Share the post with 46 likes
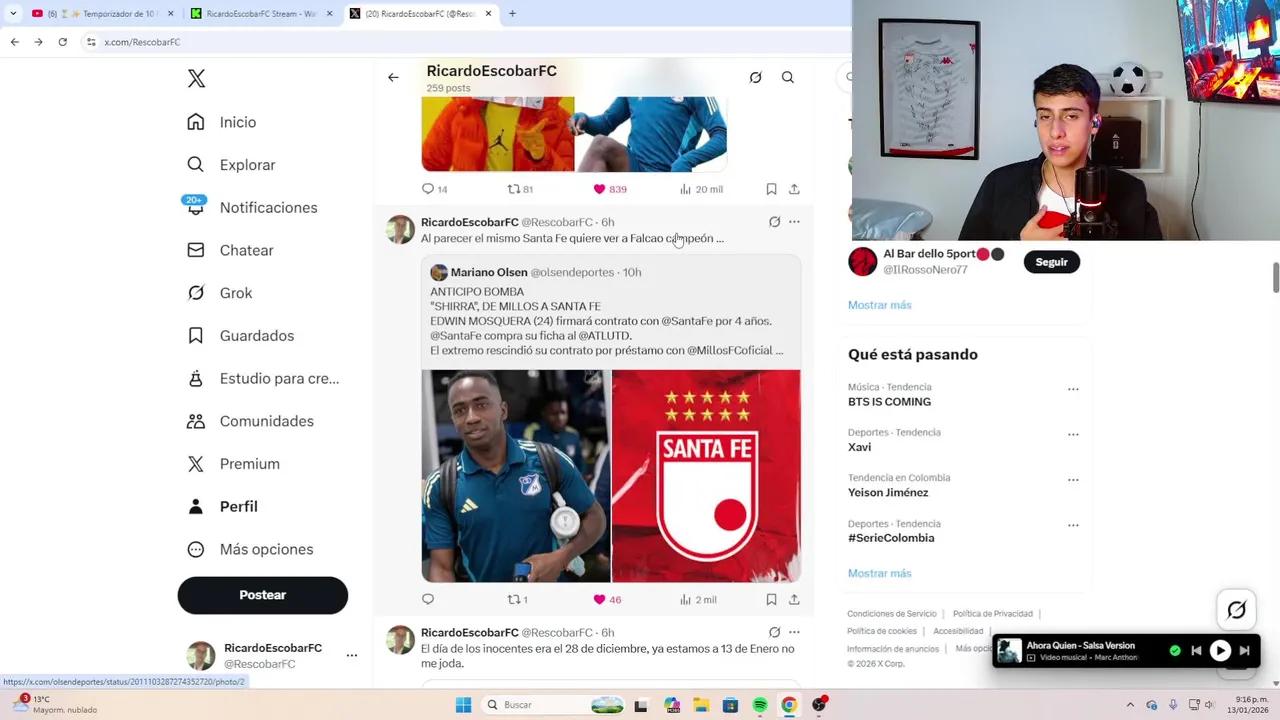1280x720 pixels. tap(794, 600)
